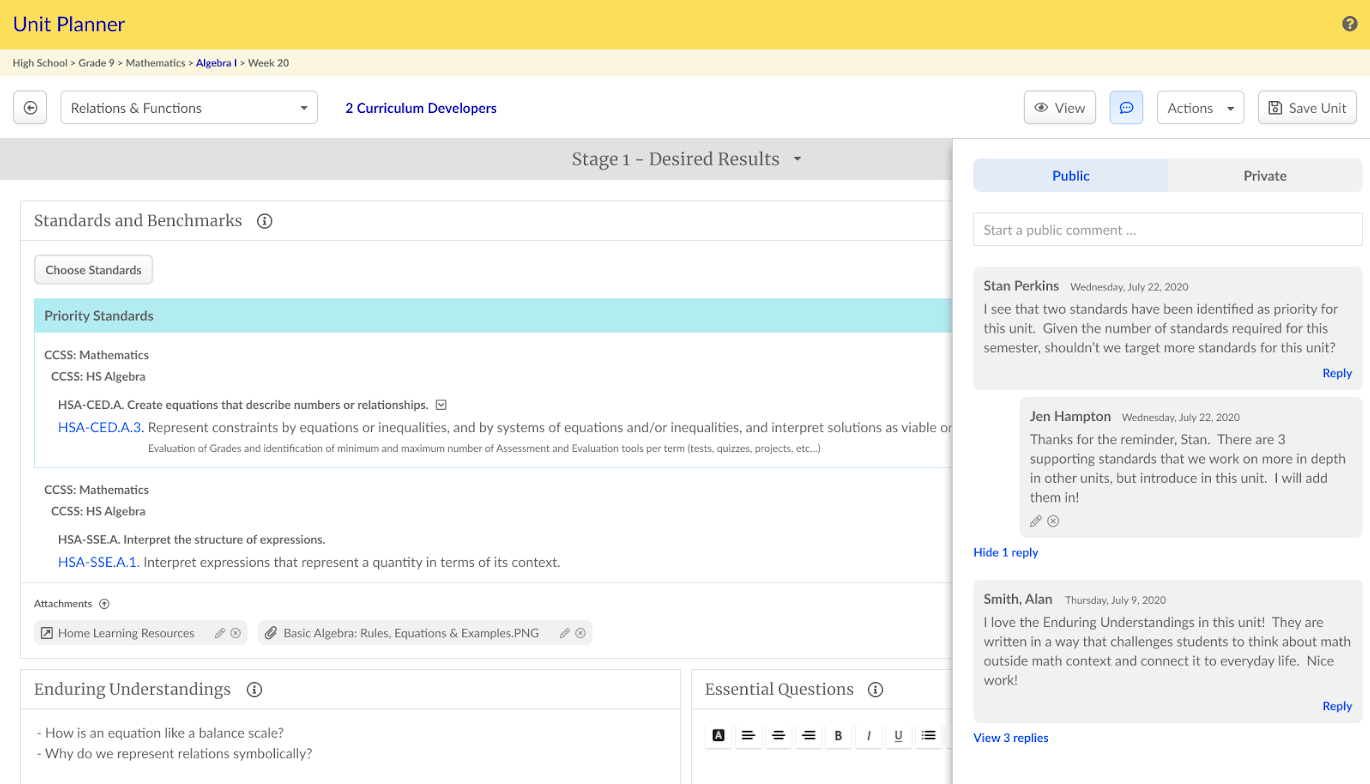Toggle the comments panel chat icon

(x=1126, y=108)
